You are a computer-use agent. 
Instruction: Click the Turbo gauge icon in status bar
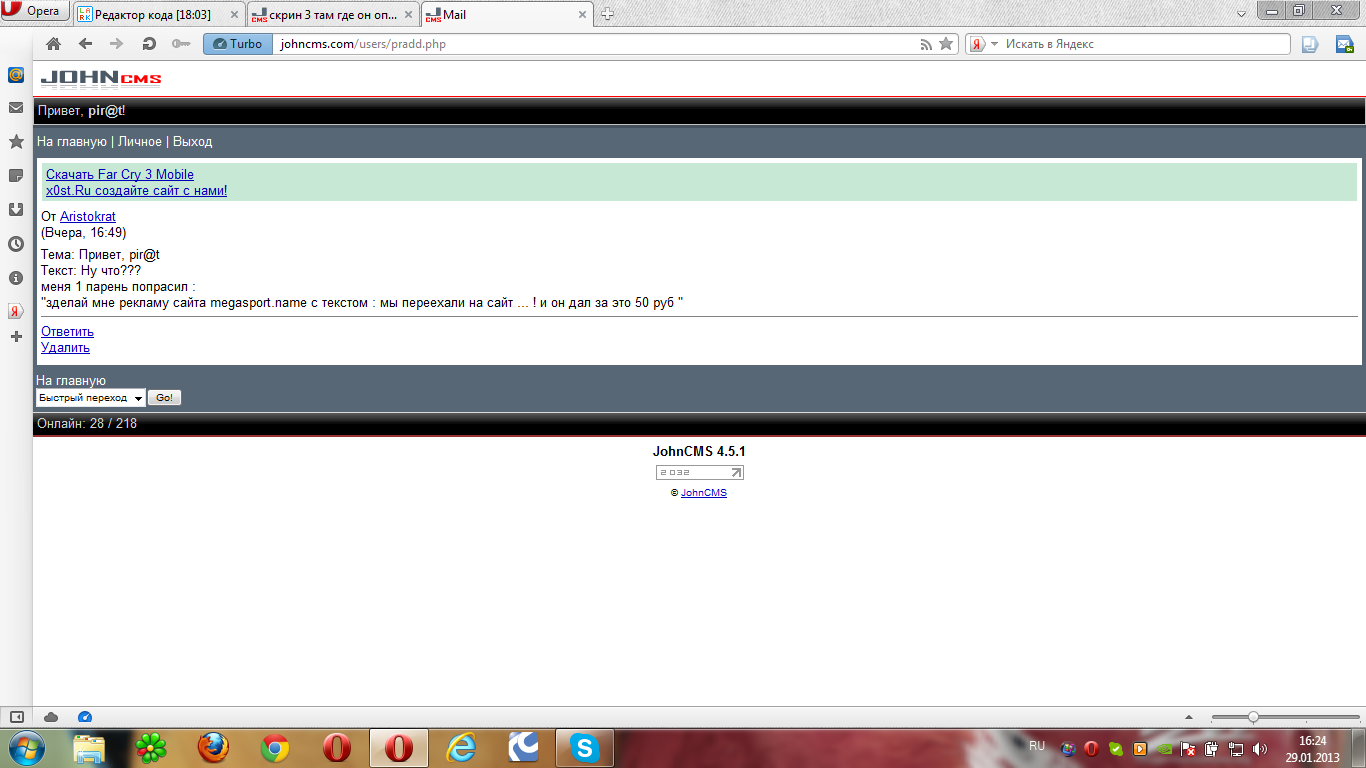pyautogui.click(x=84, y=717)
